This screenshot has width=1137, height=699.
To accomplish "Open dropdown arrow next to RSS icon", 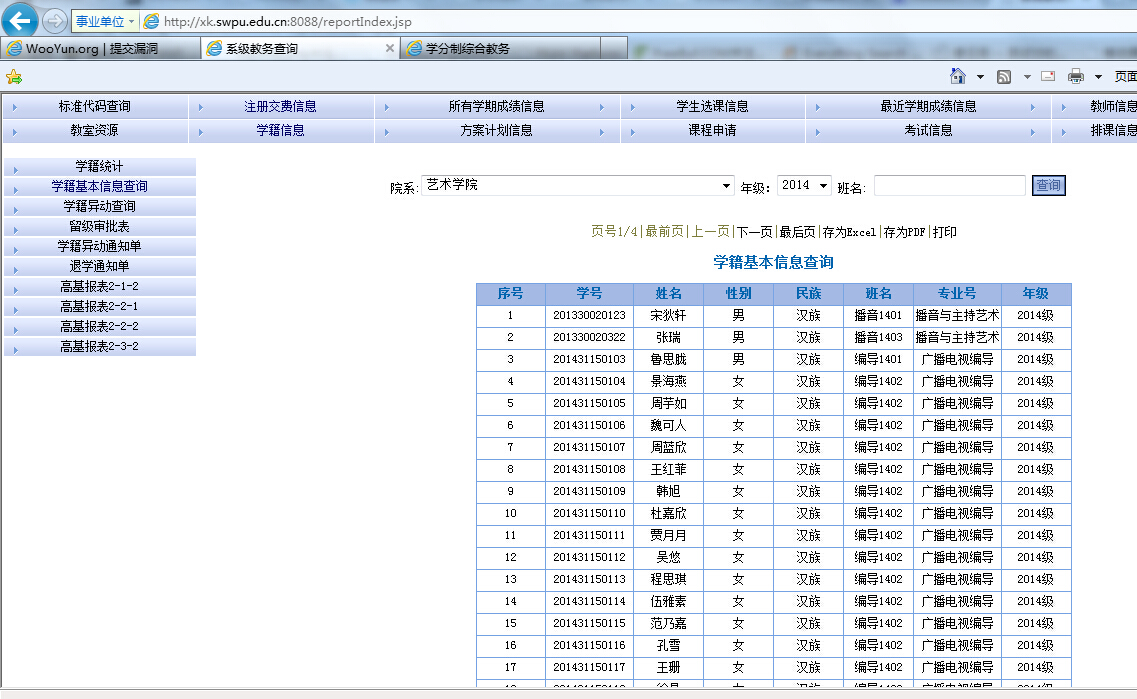I will click(1027, 77).
